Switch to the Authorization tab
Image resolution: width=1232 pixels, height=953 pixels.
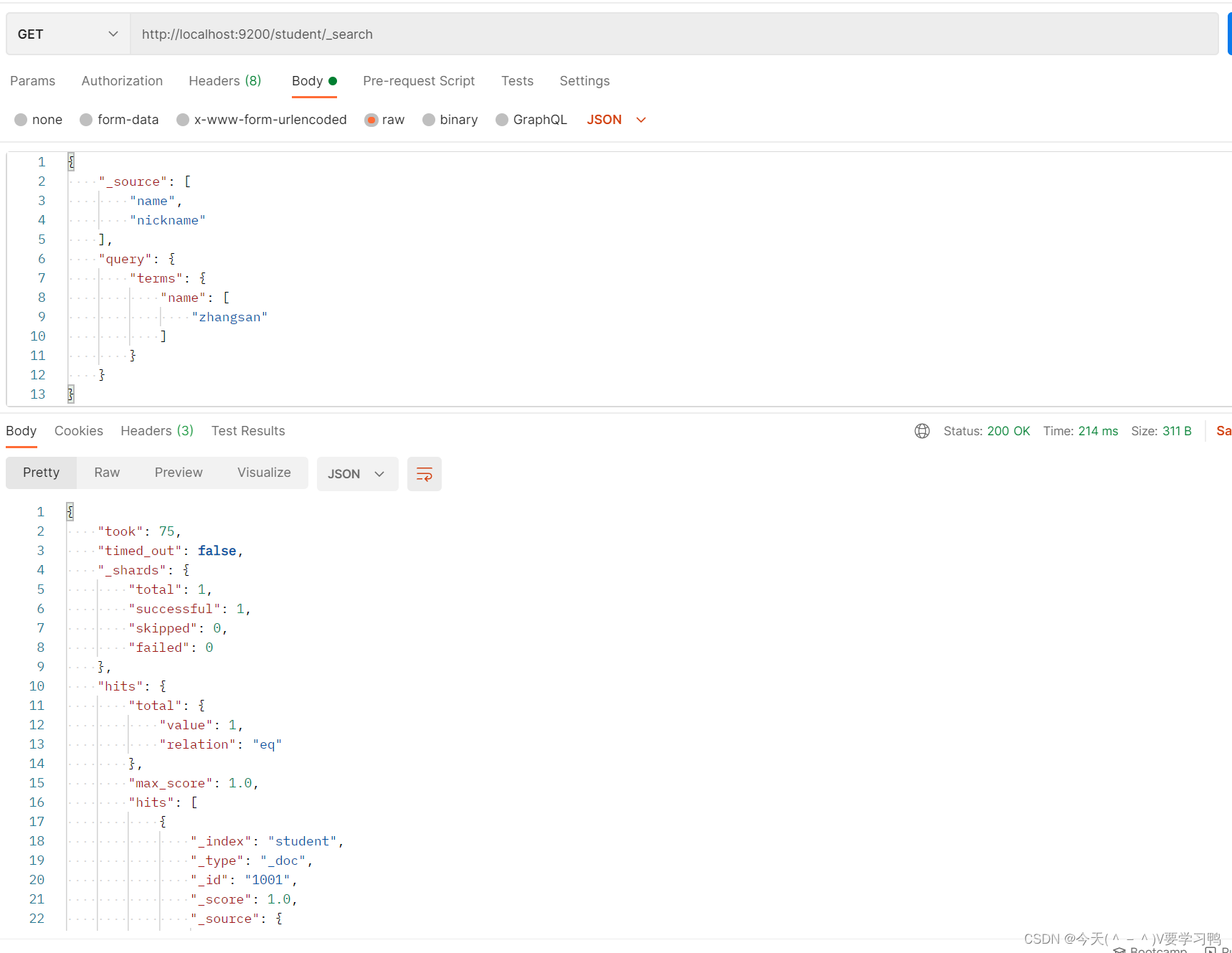tap(122, 81)
